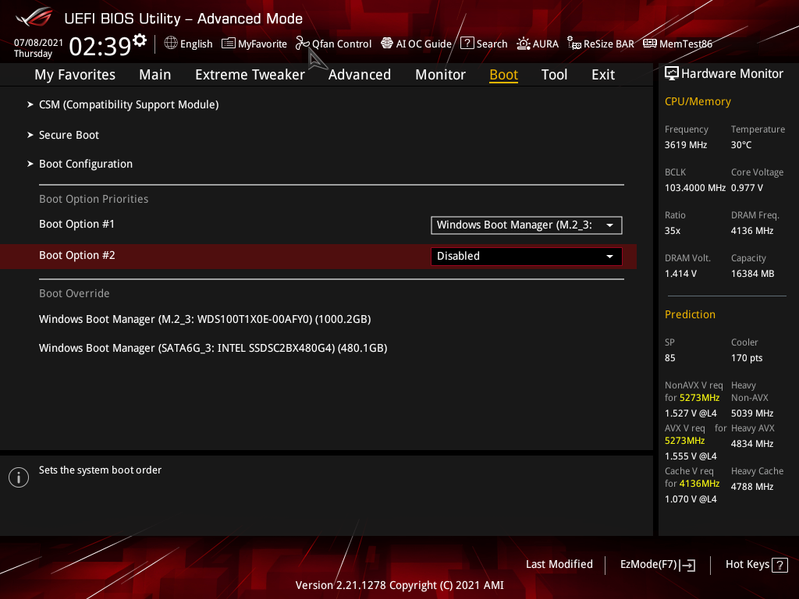Click the 16384 MB capacity value

click(x=753, y=274)
